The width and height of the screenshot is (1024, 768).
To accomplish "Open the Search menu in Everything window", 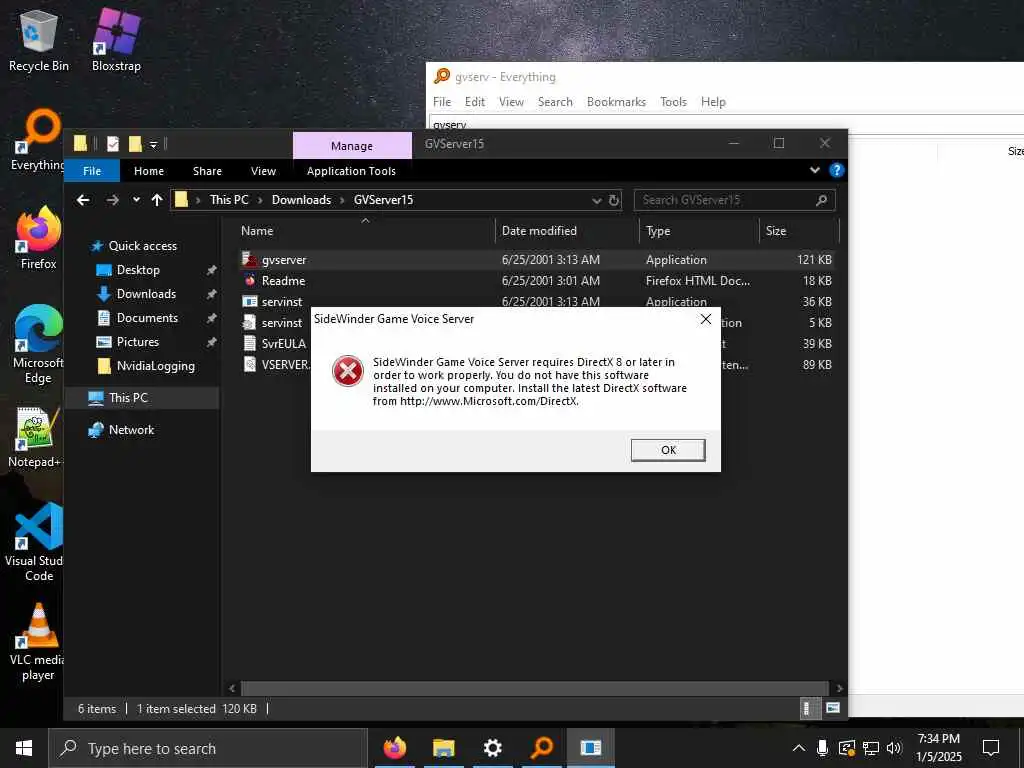I will pyautogui.click(x=555, y=102).
